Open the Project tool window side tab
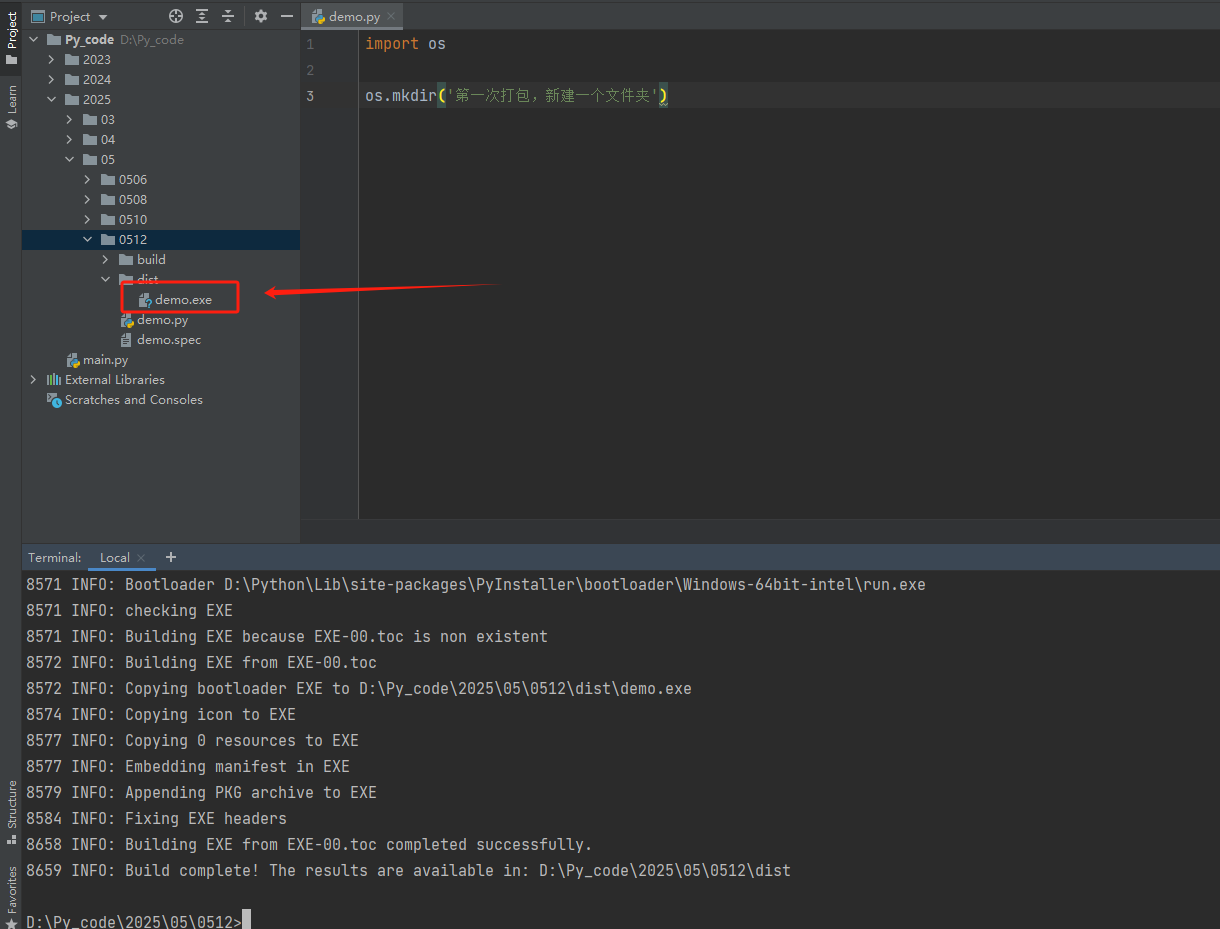 (11, 37)
